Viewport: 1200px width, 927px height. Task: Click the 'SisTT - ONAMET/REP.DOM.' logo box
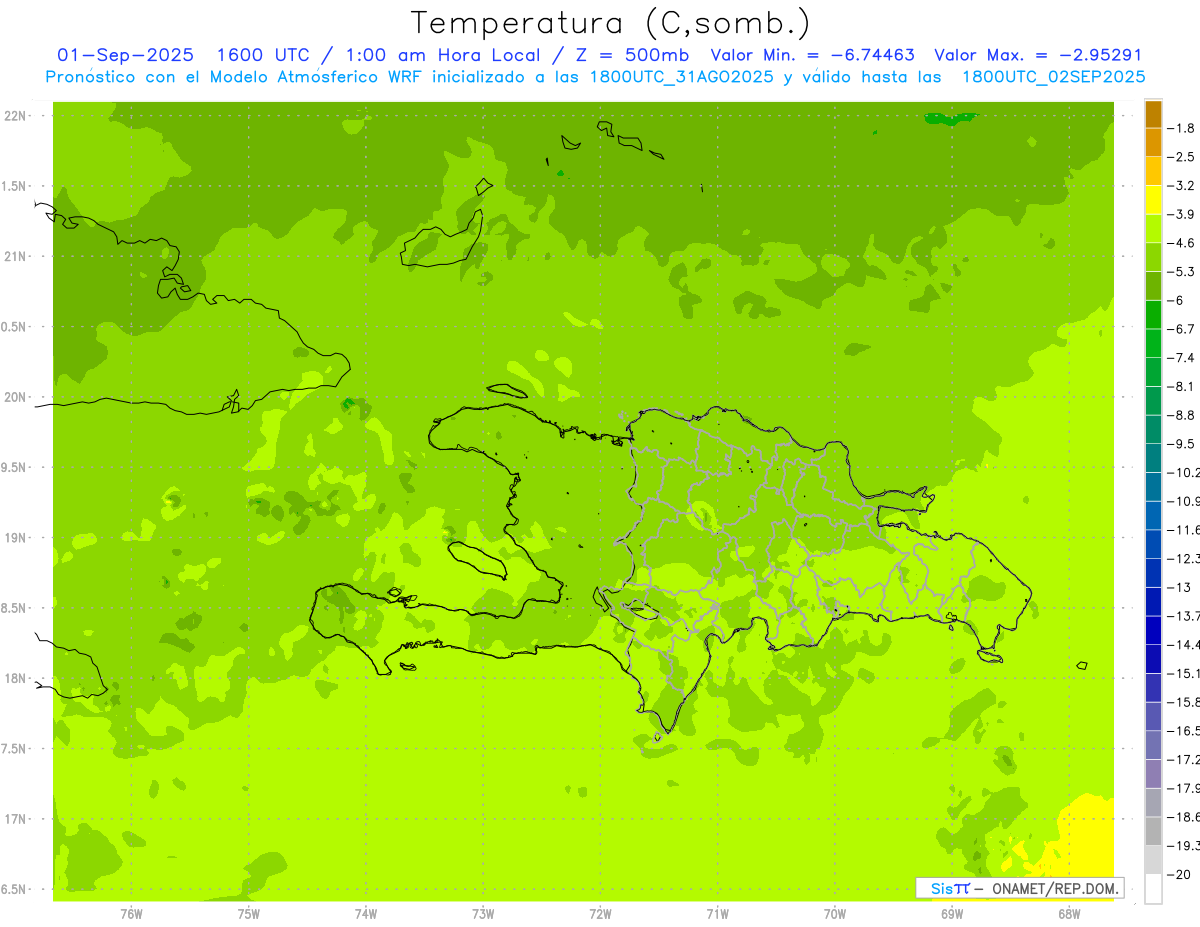[x=1019, y=888]
